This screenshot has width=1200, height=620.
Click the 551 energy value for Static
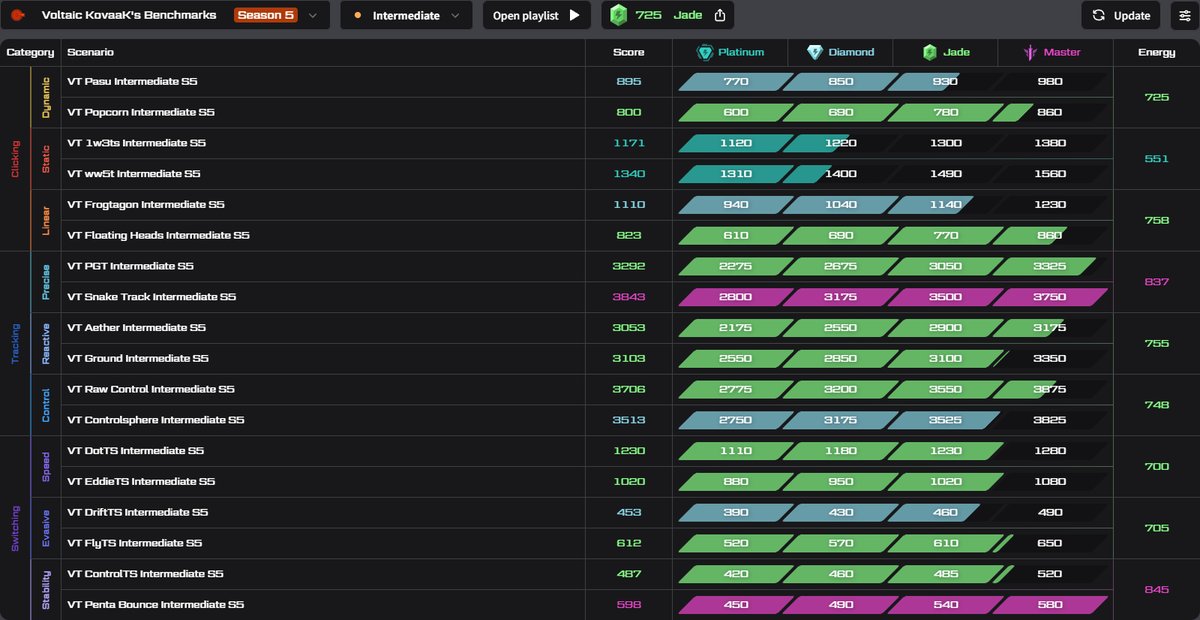point(1156,159)
